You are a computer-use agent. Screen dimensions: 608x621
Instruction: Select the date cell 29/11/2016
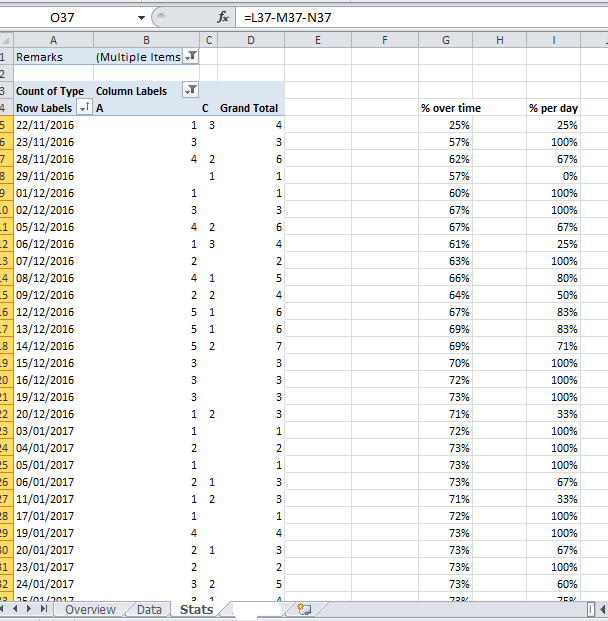tap(53, 176)
